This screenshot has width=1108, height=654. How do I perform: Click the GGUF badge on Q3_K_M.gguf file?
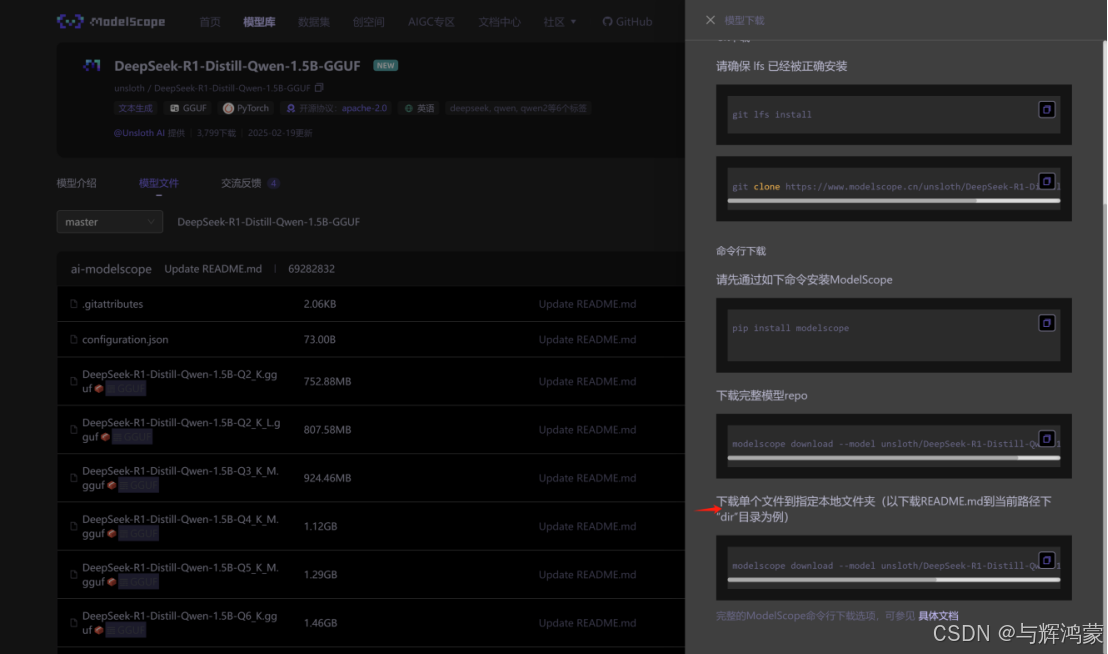pos(138,485)
